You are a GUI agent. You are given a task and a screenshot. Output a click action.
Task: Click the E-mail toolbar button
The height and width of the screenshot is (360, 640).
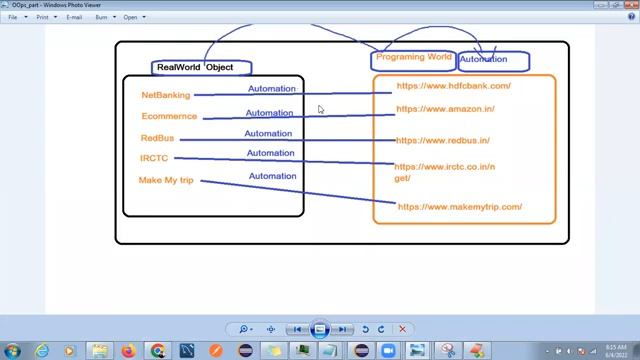[74, 17]
